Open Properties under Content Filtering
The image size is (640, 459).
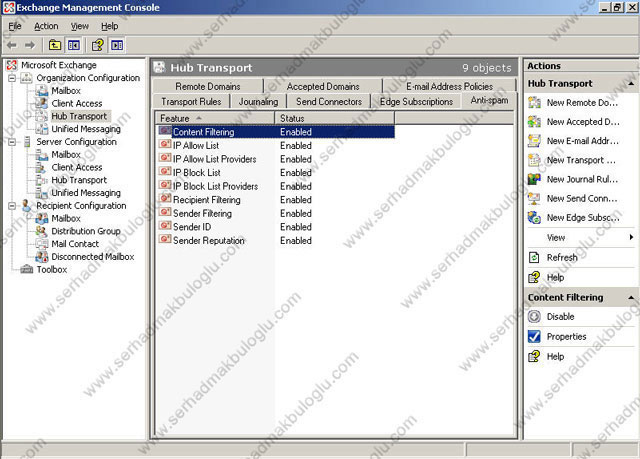point(557,337)
